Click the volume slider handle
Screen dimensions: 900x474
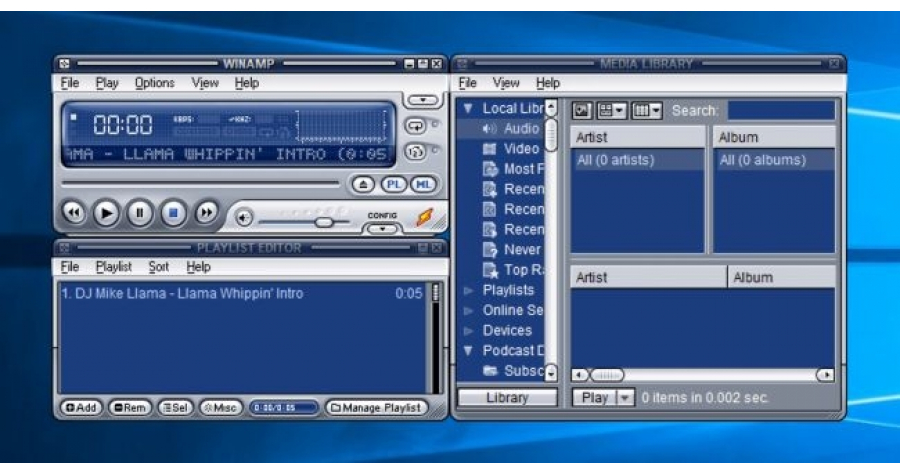(324, 222)
